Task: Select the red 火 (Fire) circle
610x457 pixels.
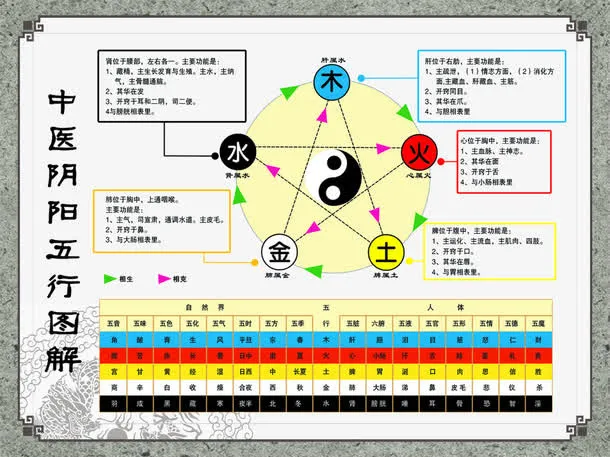Action: (x=416, y=153)
